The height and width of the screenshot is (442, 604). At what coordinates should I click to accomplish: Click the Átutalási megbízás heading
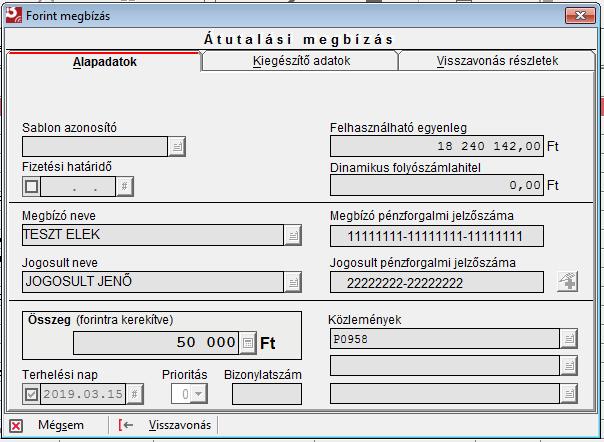point(299,39)
